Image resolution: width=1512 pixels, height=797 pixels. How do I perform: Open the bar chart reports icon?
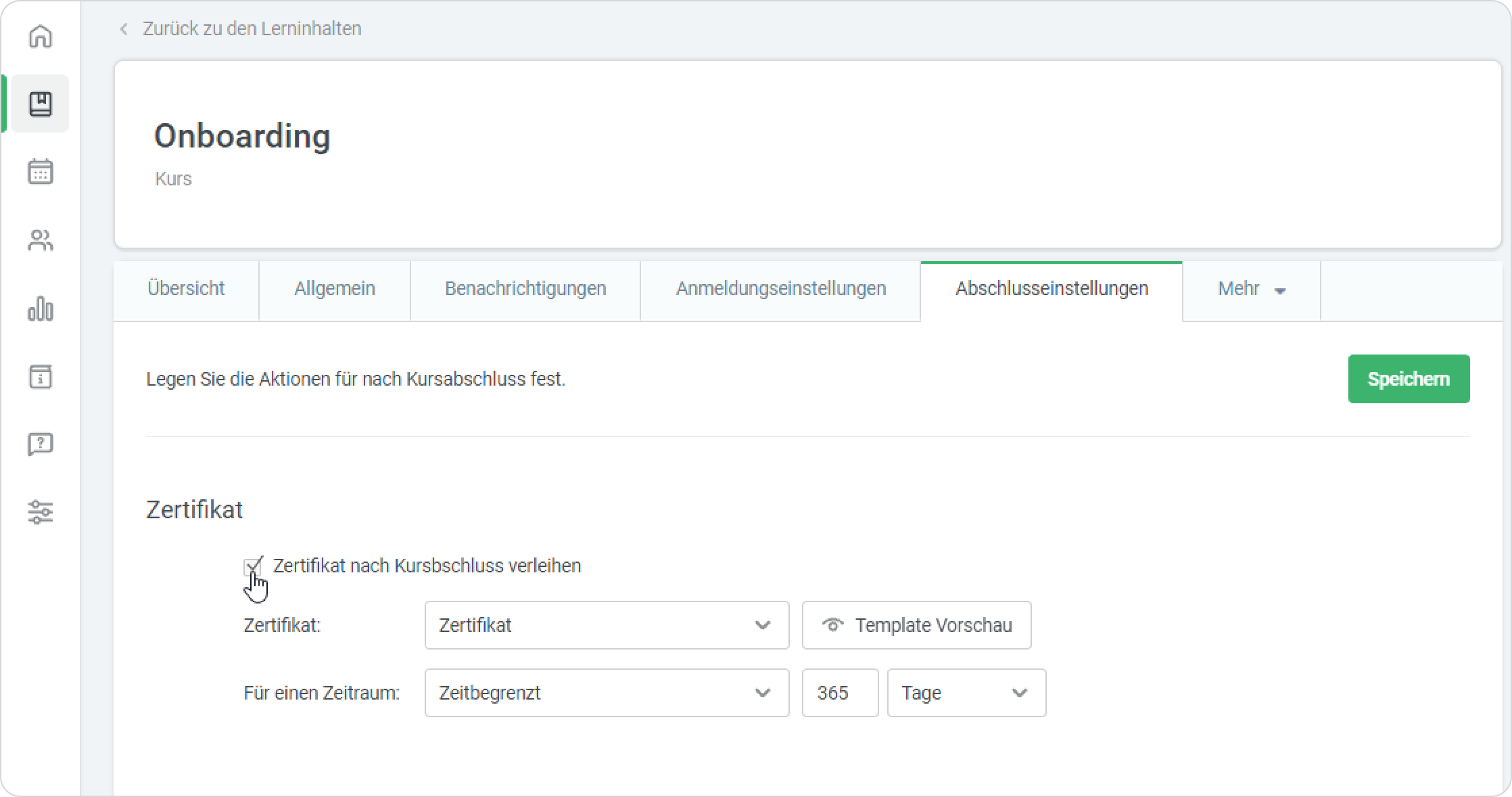(x=41, y=309)
